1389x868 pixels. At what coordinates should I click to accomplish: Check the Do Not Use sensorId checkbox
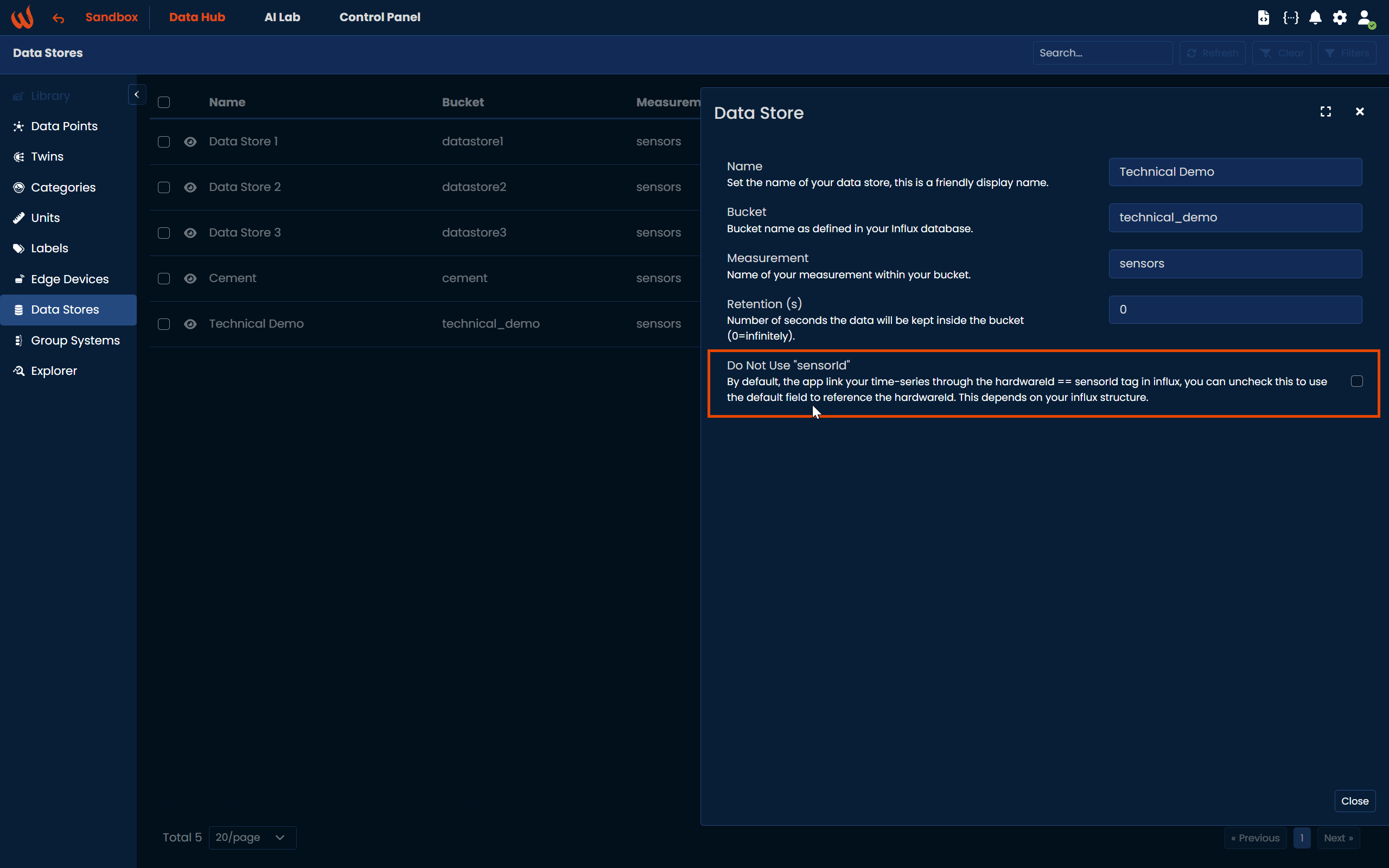point(1356,381)
